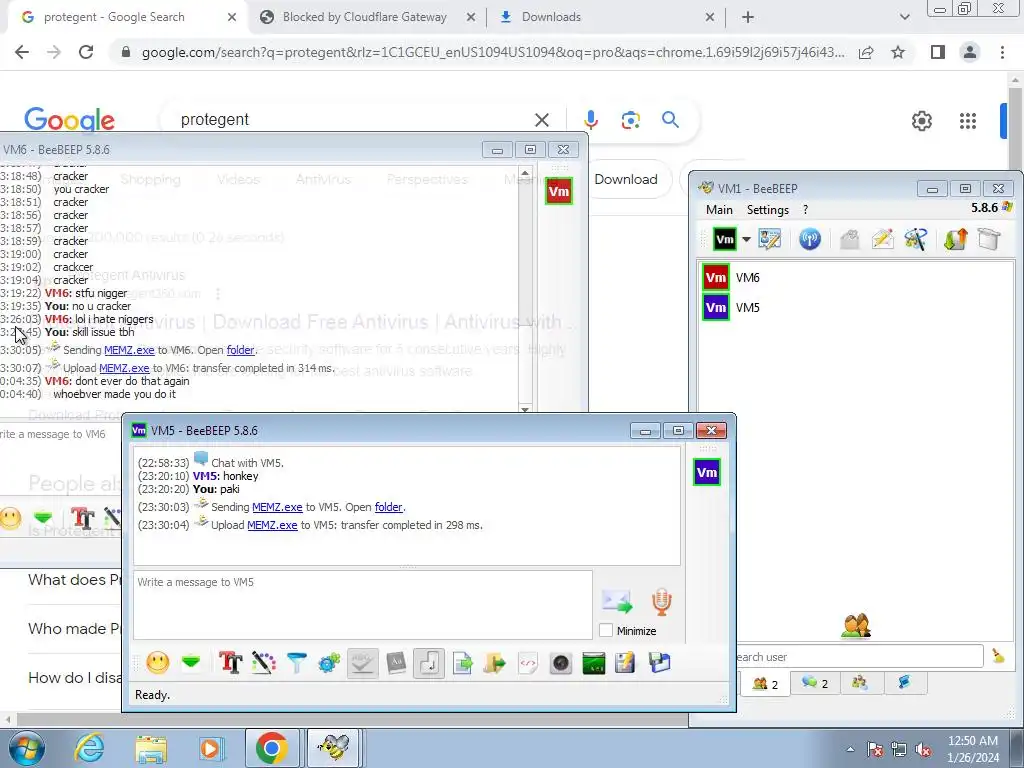1024x768 pixels.
Task: Switch to groups tab in BeeBEEP
Action: pyautogui.click(x=860, y=683)
